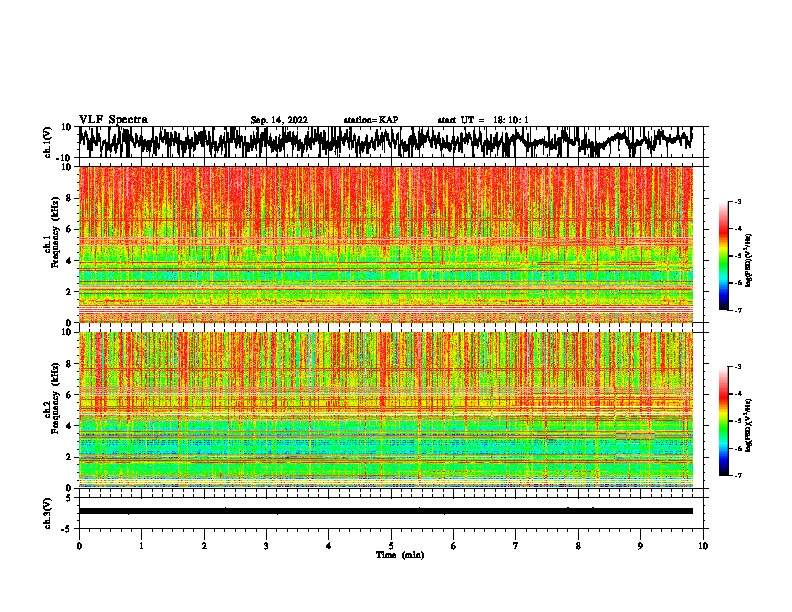
Task: Click the ch.3 black signal bar
Action: [385, 511]
